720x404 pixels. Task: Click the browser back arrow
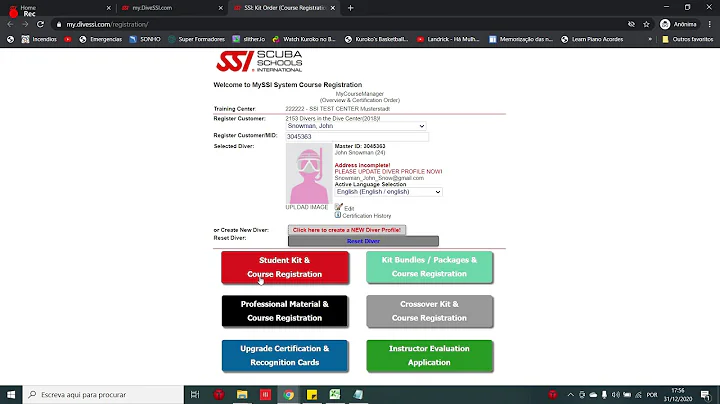pyautogui.click(x=10, y=24)
